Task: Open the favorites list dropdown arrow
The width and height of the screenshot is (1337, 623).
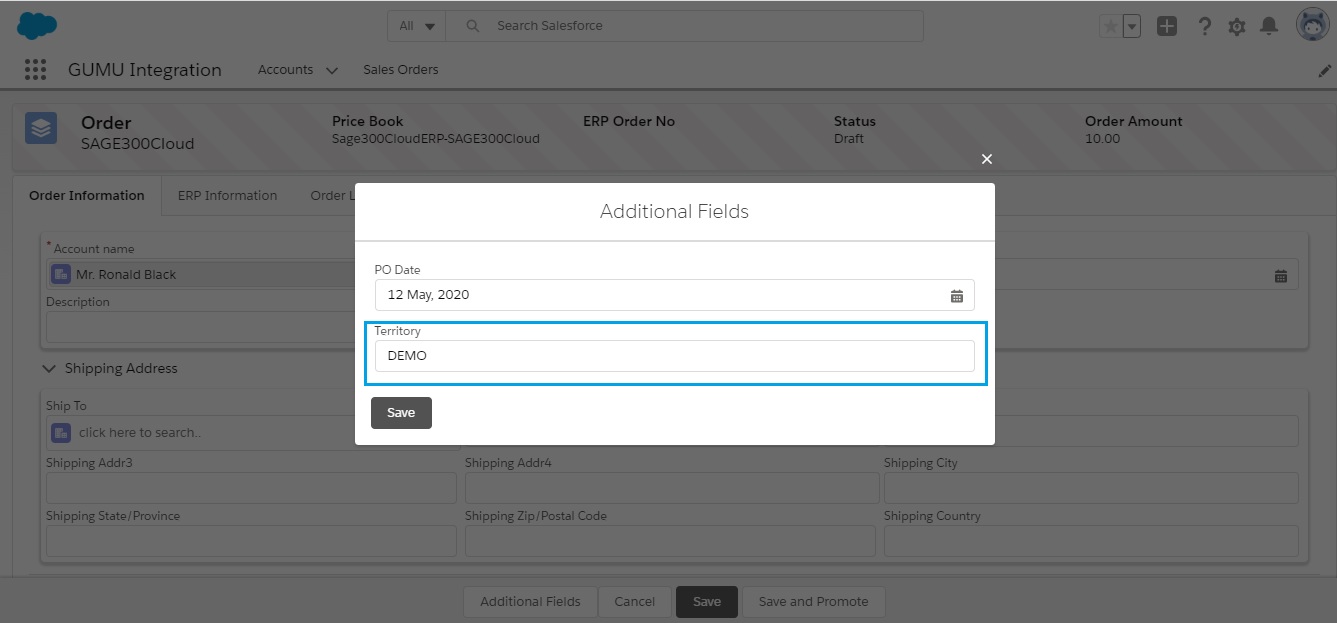Action: 1132,27
